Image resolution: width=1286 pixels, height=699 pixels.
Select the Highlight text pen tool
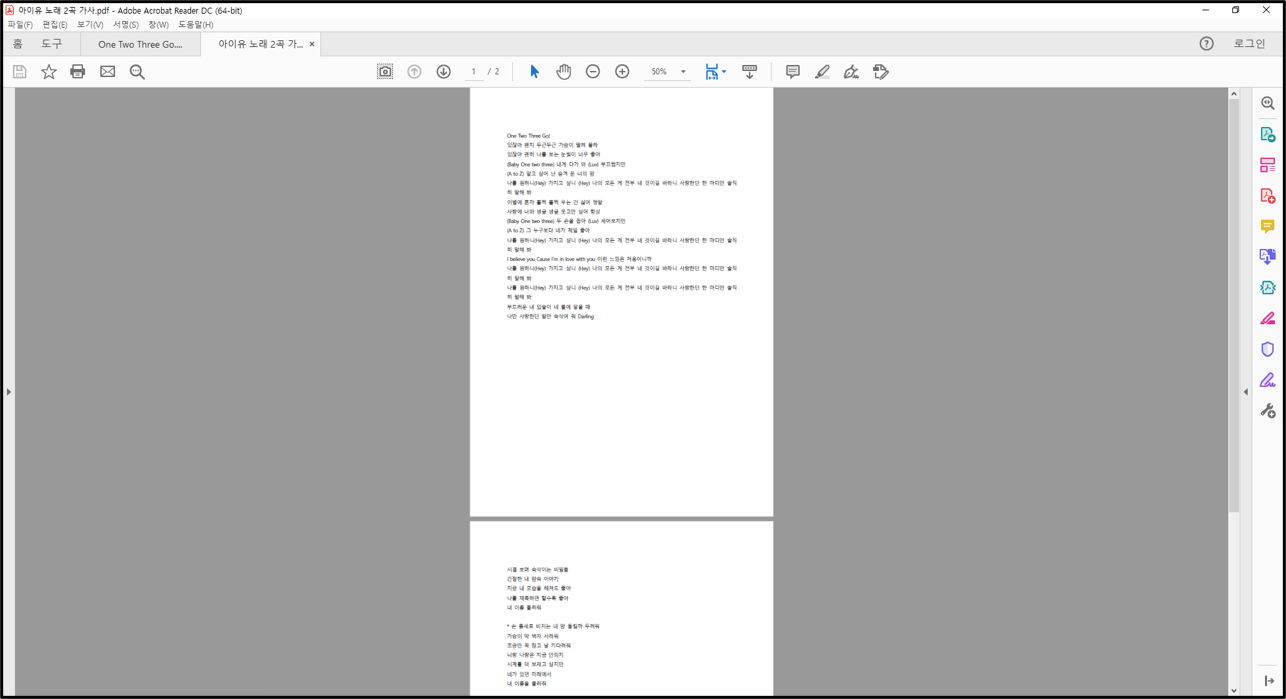coord(822,72)
